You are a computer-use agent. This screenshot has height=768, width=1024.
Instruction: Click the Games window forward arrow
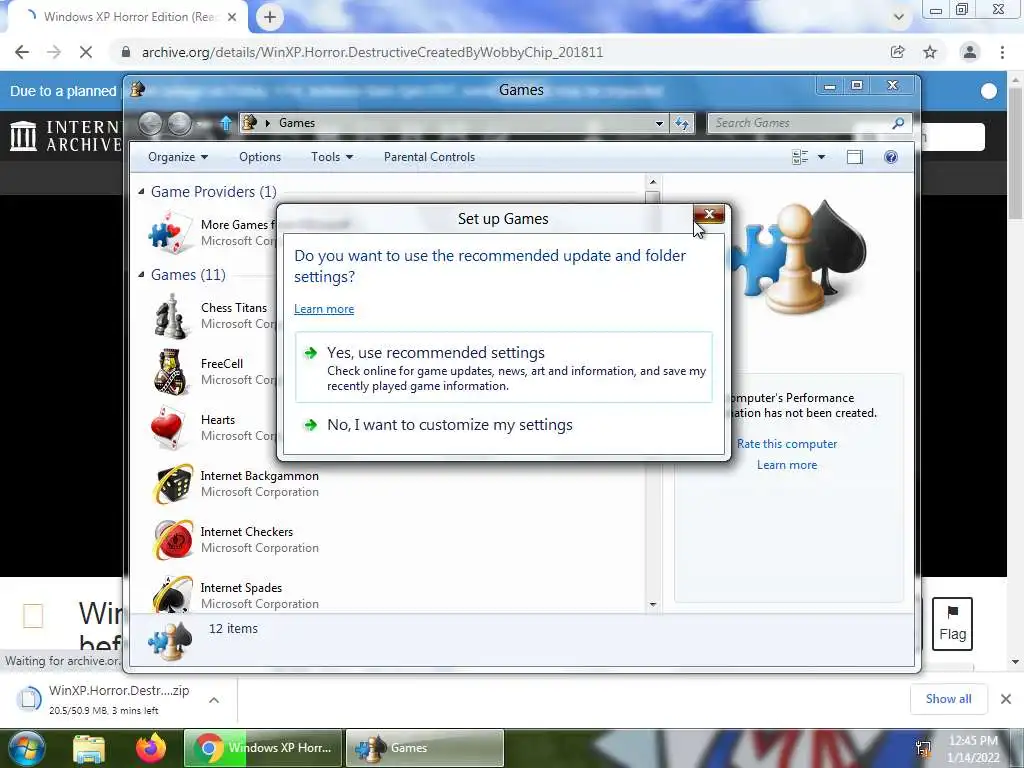click(180, 123)
